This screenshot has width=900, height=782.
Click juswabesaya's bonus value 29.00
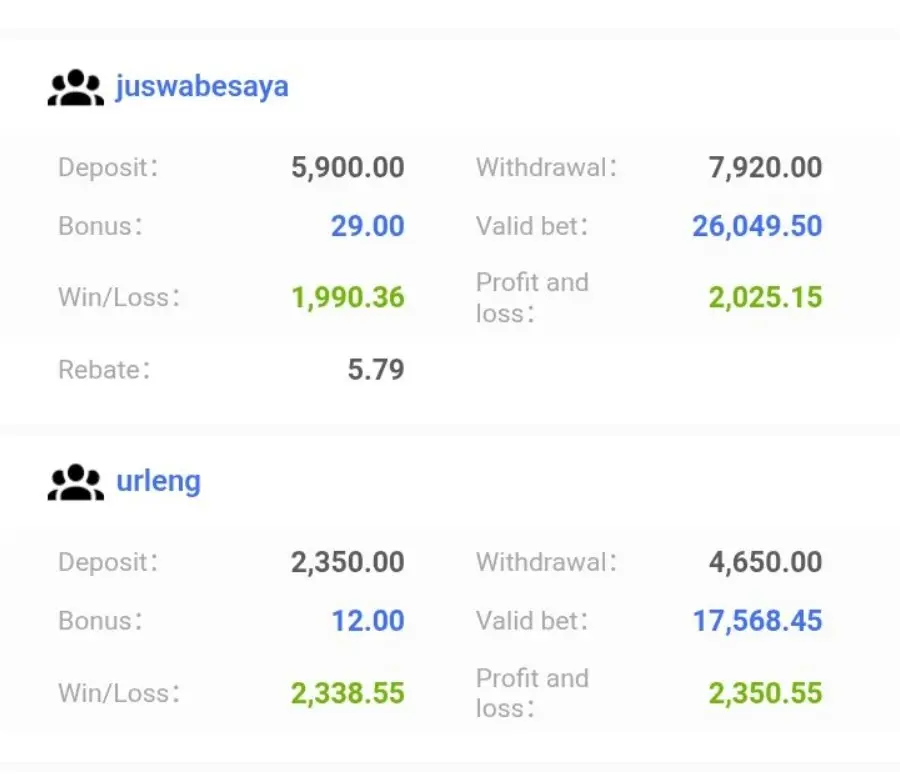[368, 226]
